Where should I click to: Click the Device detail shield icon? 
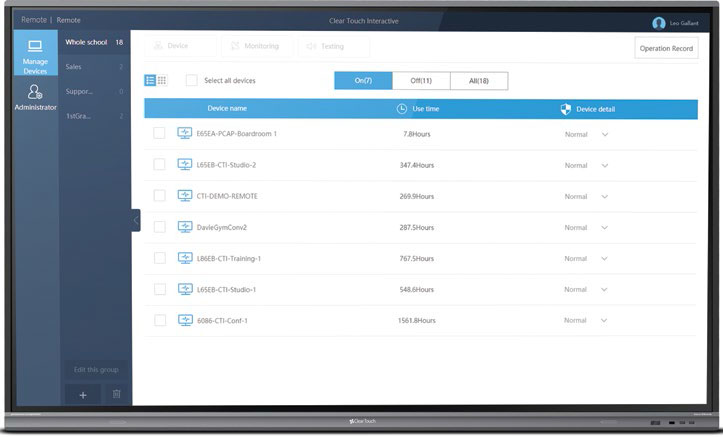tap(566, 109)
